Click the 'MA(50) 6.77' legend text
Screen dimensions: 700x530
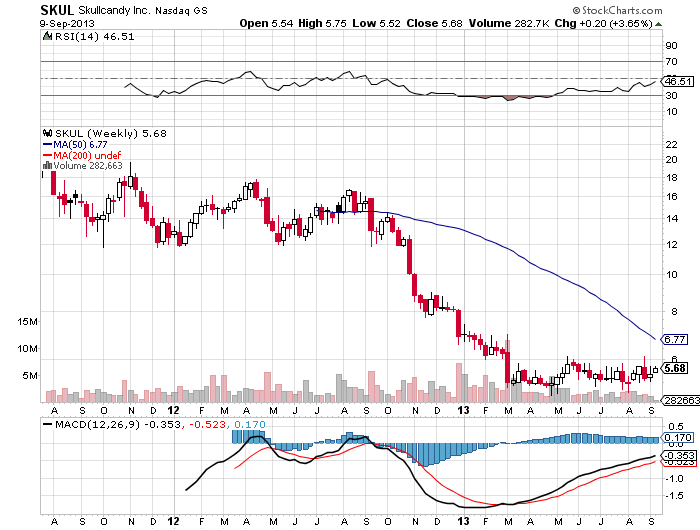(80, 145)
